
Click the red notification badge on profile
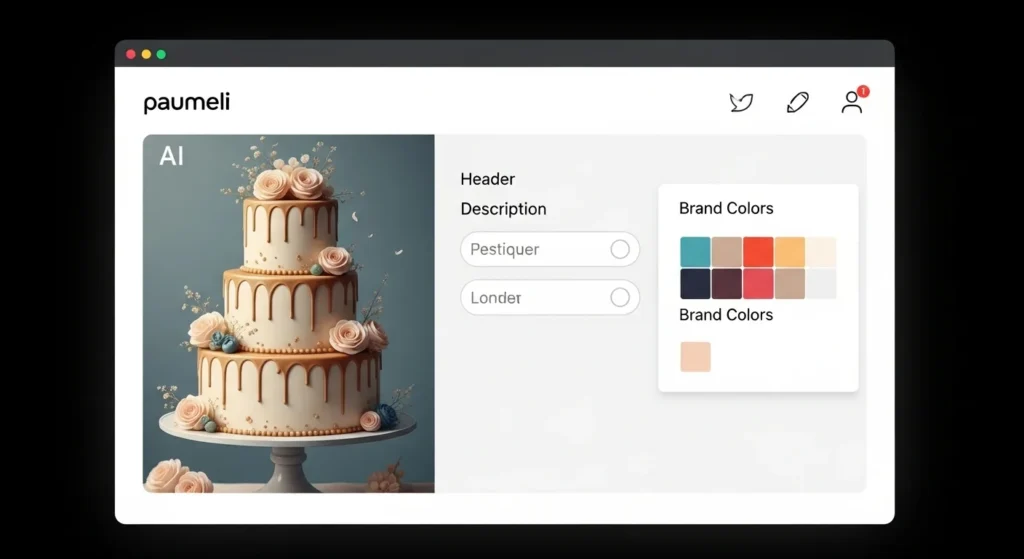pos(863,91)
